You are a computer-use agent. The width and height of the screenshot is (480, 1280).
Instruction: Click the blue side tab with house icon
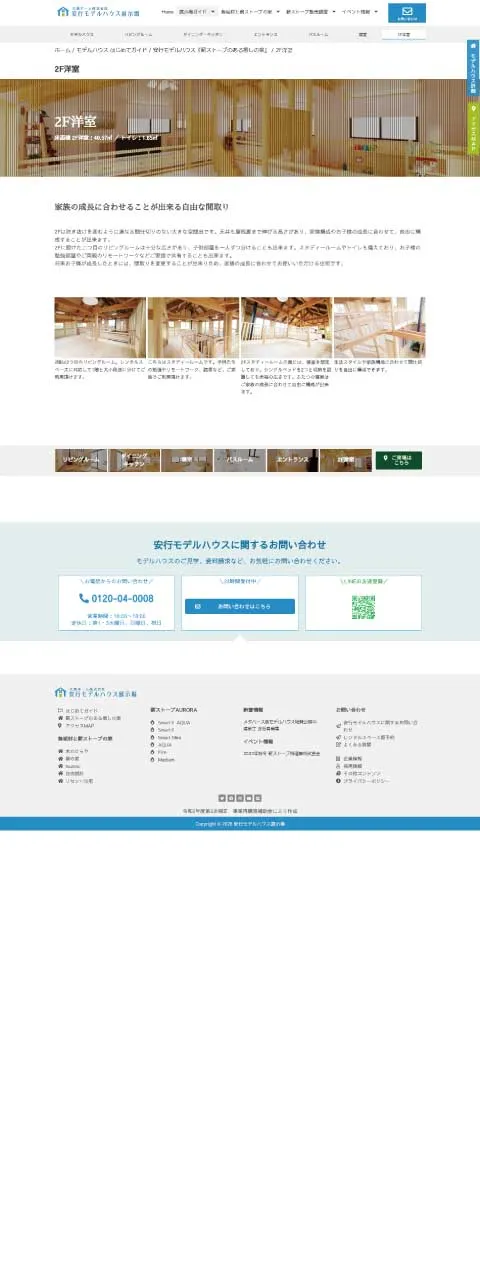pyautogui.click(x=473, y=67)
